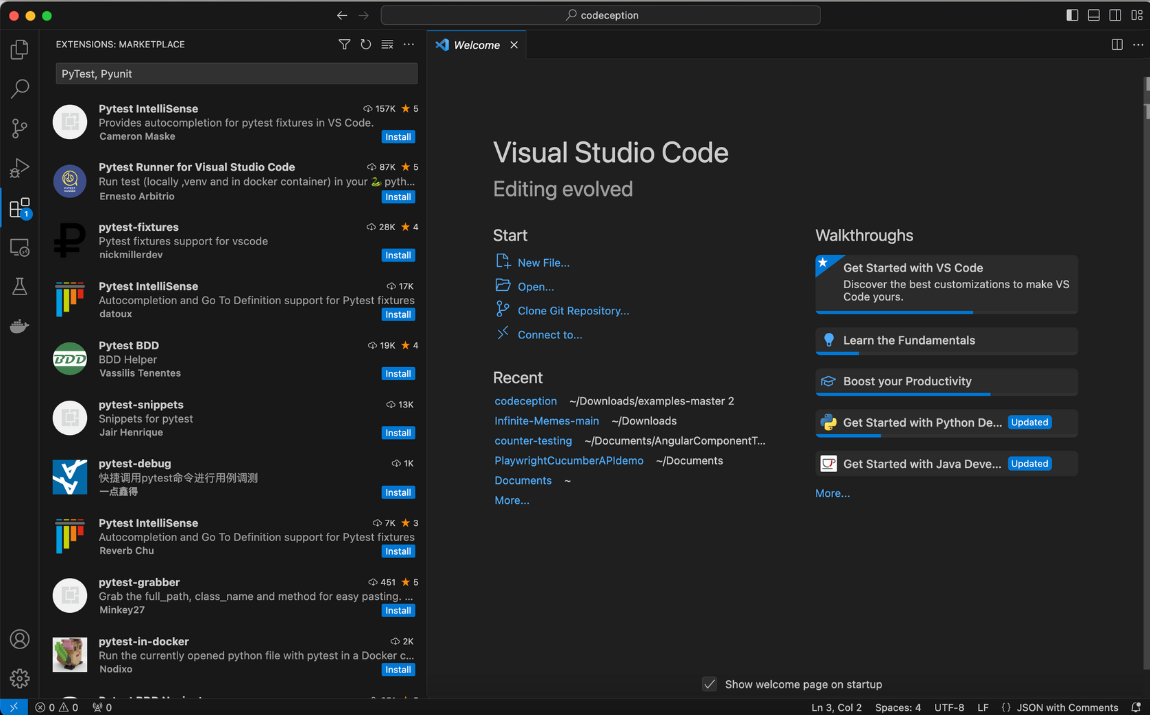Clear the extension search results
1150x715 pixels.
point(386,44)
